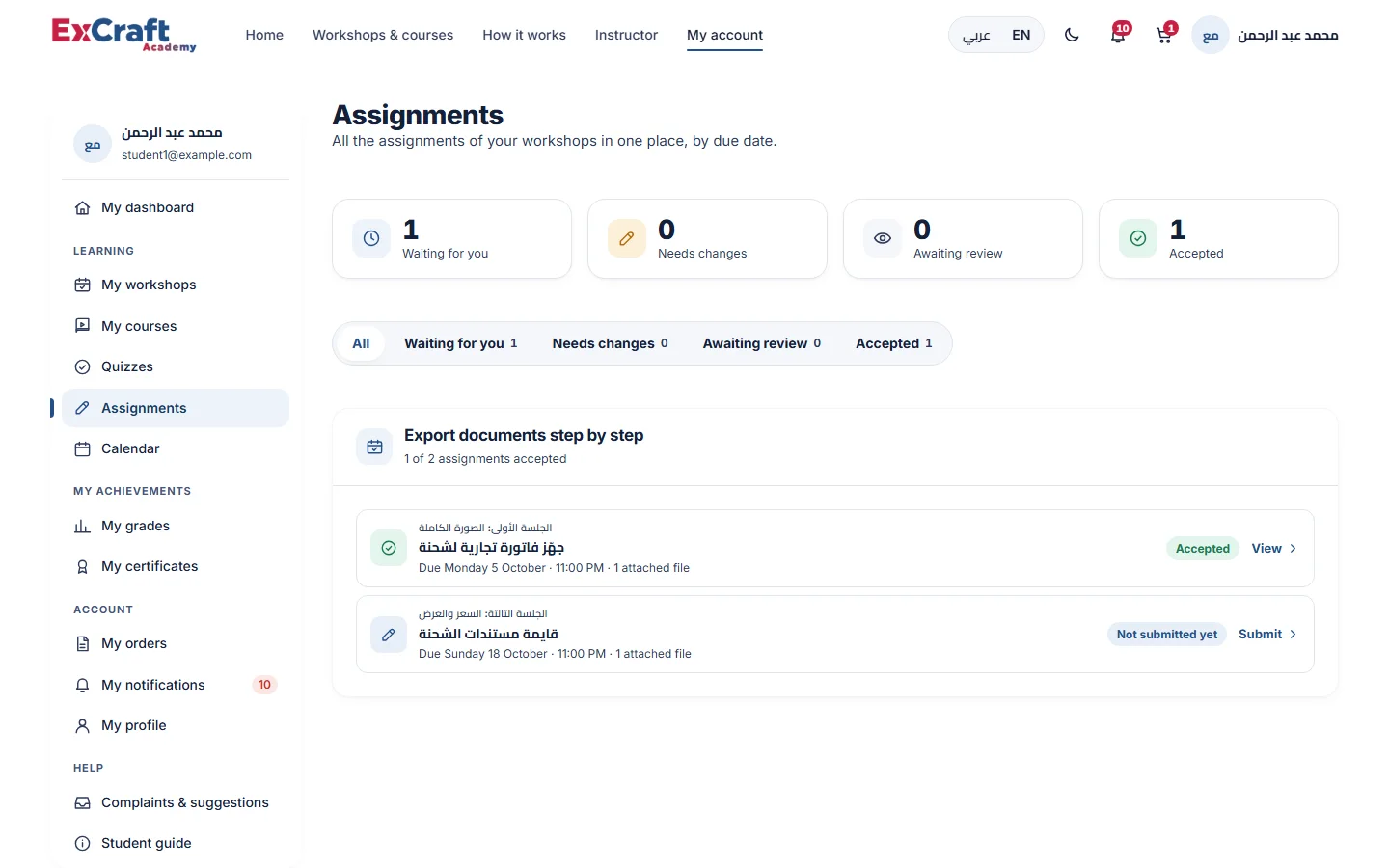
Task: Click the calendar icon beside Export documents workshop
Action: click(x=374, y=447)
